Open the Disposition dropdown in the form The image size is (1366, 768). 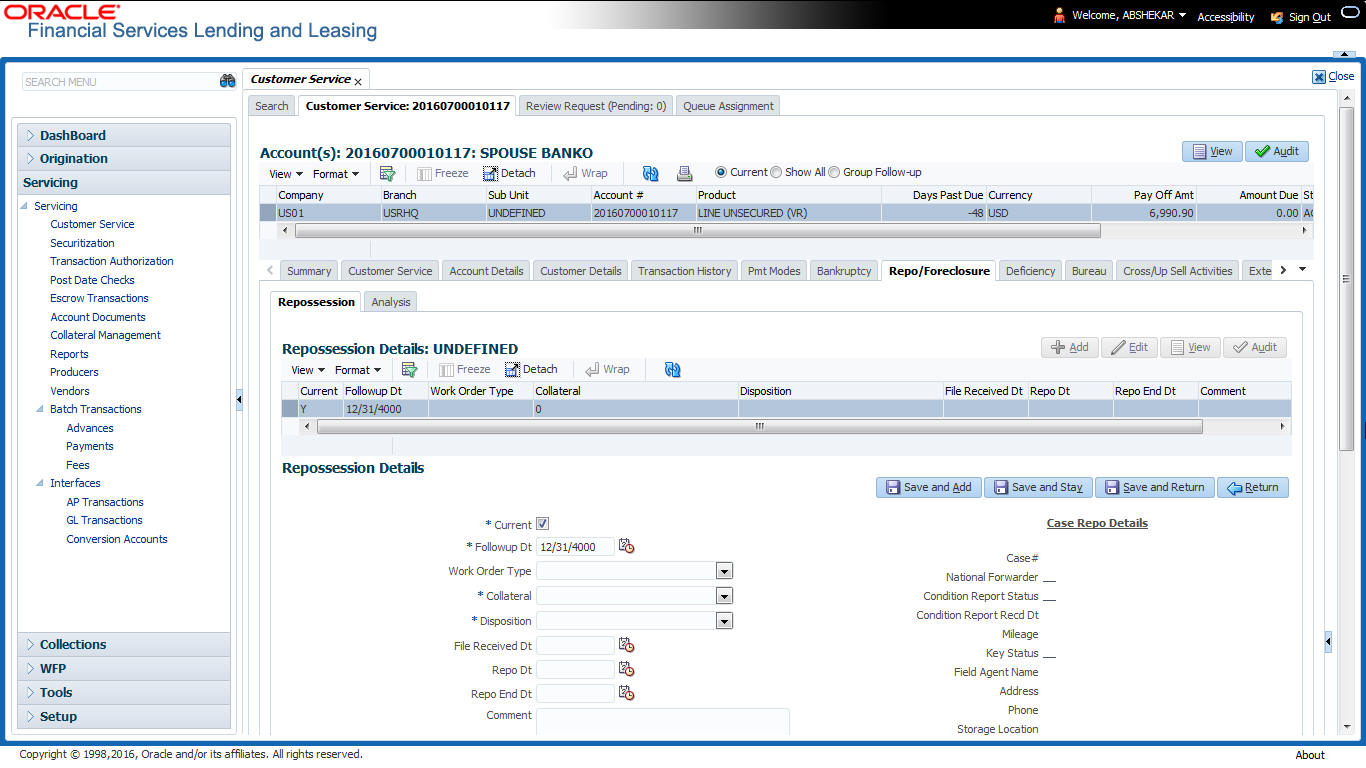(724, 621)
